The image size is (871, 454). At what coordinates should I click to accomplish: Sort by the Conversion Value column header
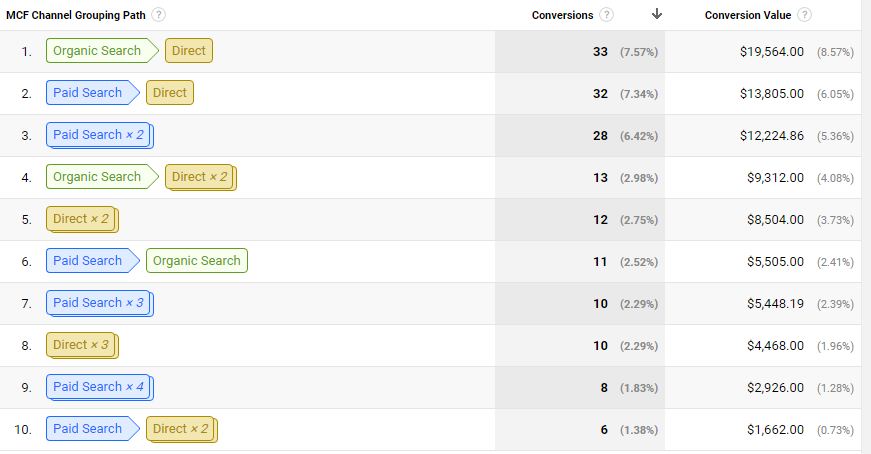pos(747,15)
